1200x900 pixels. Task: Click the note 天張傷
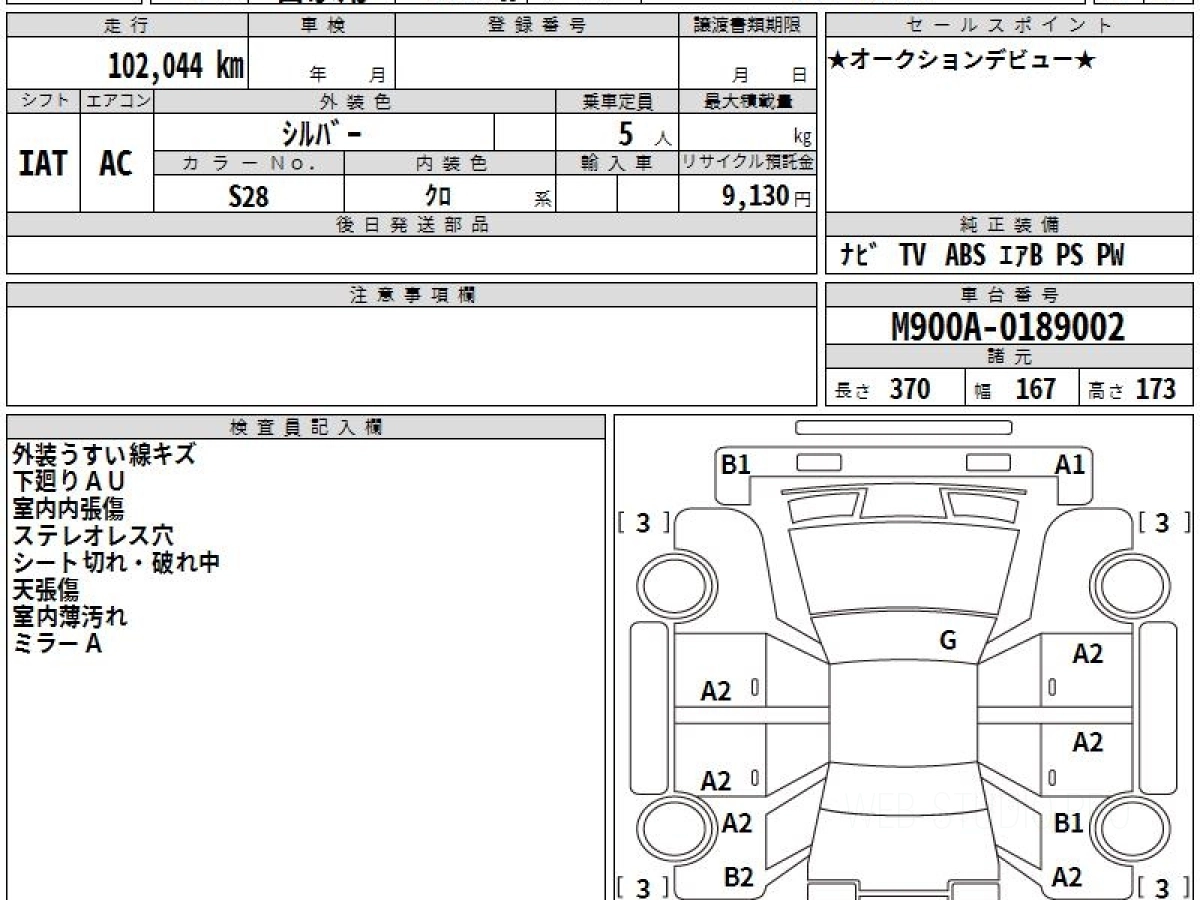[x=45, y=589]
